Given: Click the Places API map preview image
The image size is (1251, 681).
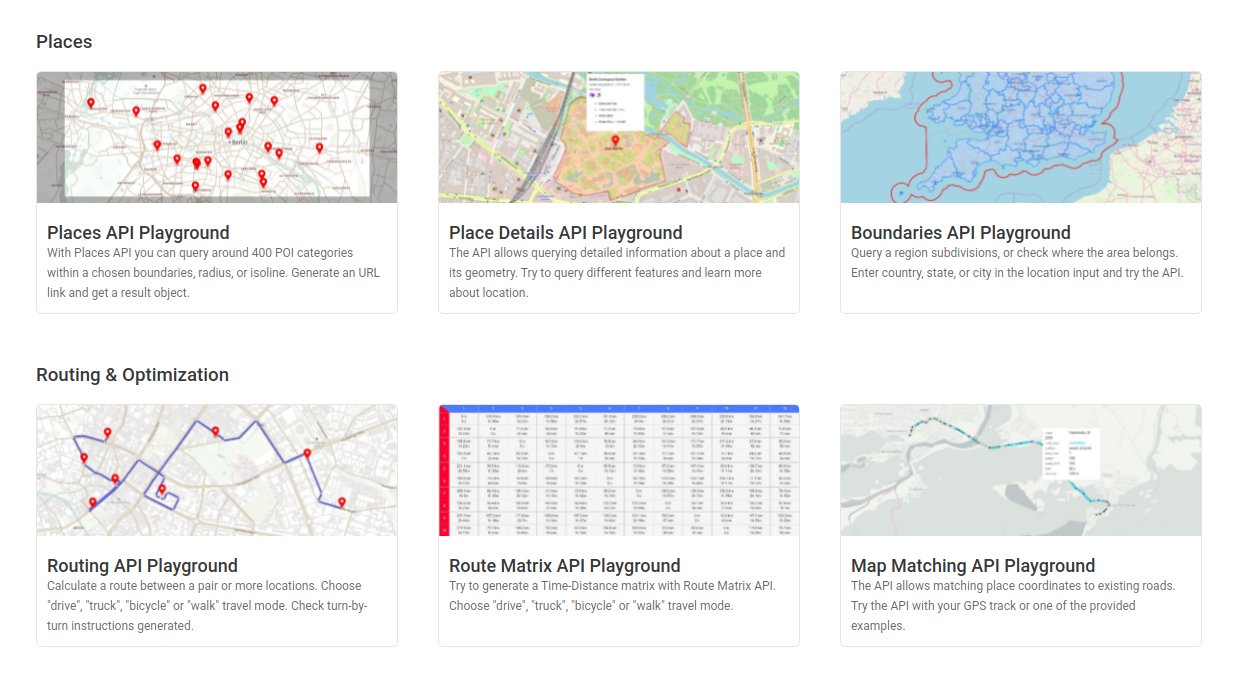Looking at the screenshot, I should point(216,137).
